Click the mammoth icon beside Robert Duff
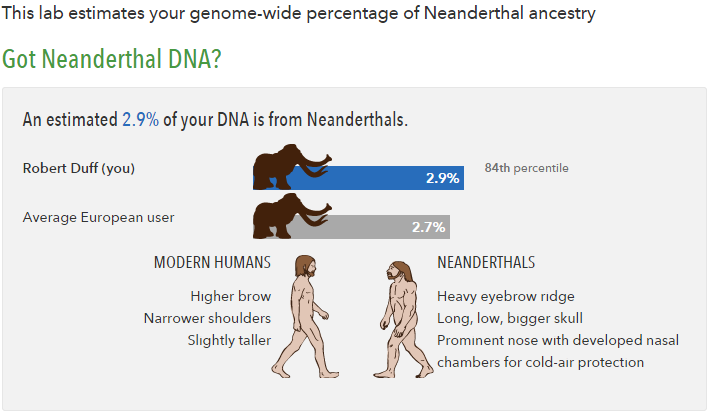The image size is (711, 415). (288, 170)
